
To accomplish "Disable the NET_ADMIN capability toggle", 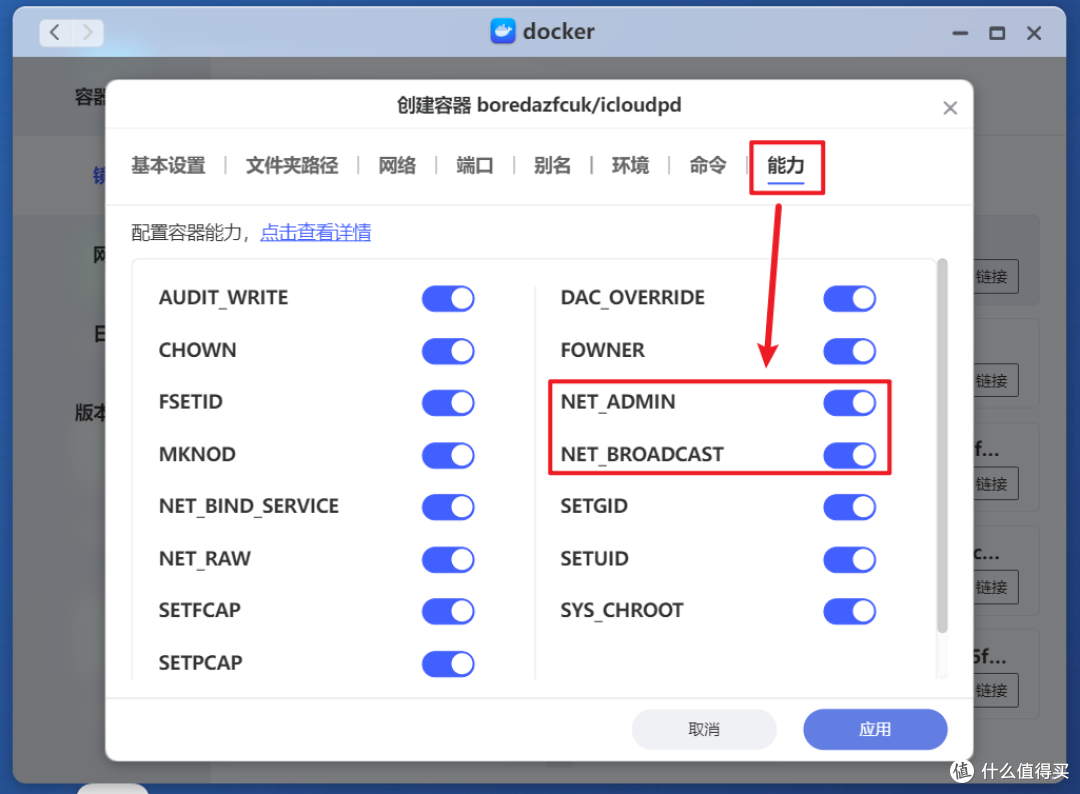I will 849,403.
